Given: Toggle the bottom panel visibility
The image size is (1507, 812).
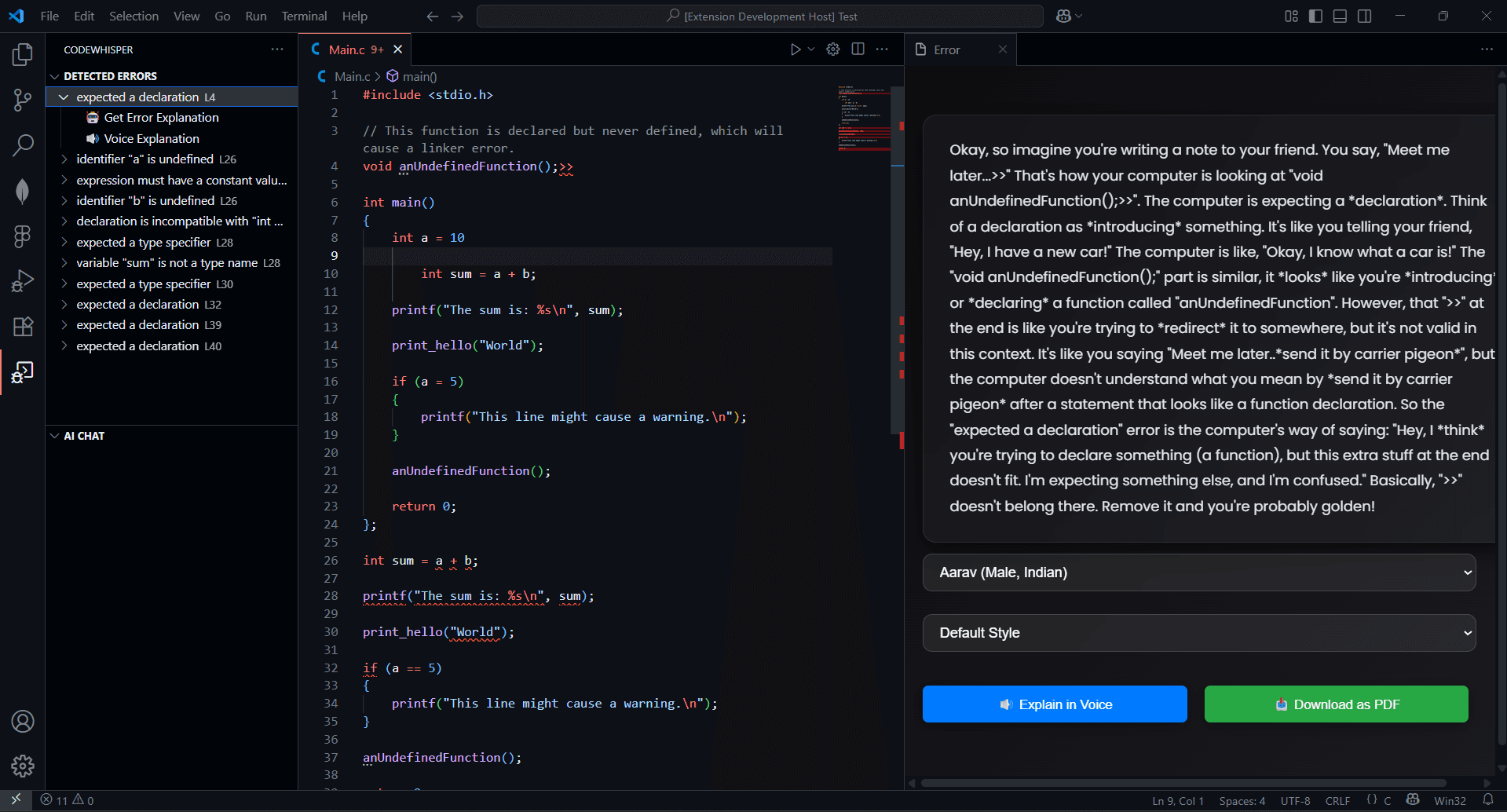Looking at the screenshot, I should click(1339, 16).
